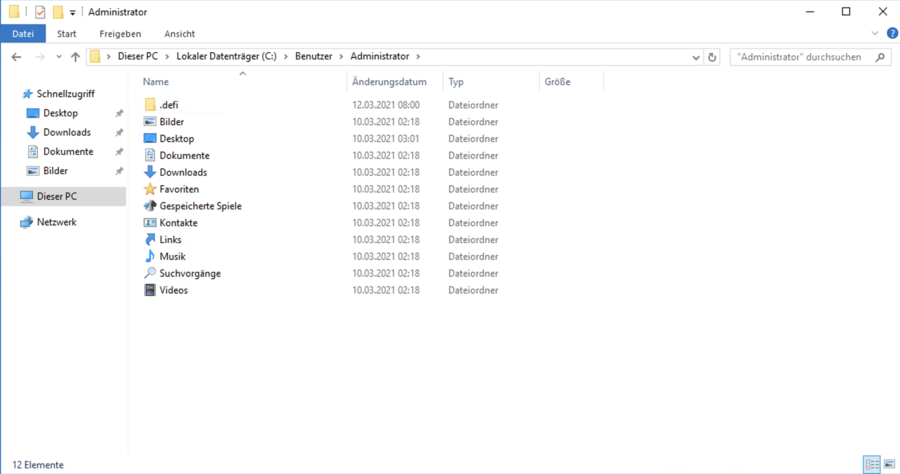Image resolution: width=900 pixels, height=474 pixels.
Task: Switch to large icons view layout
Action: click(x=888, y=465)
